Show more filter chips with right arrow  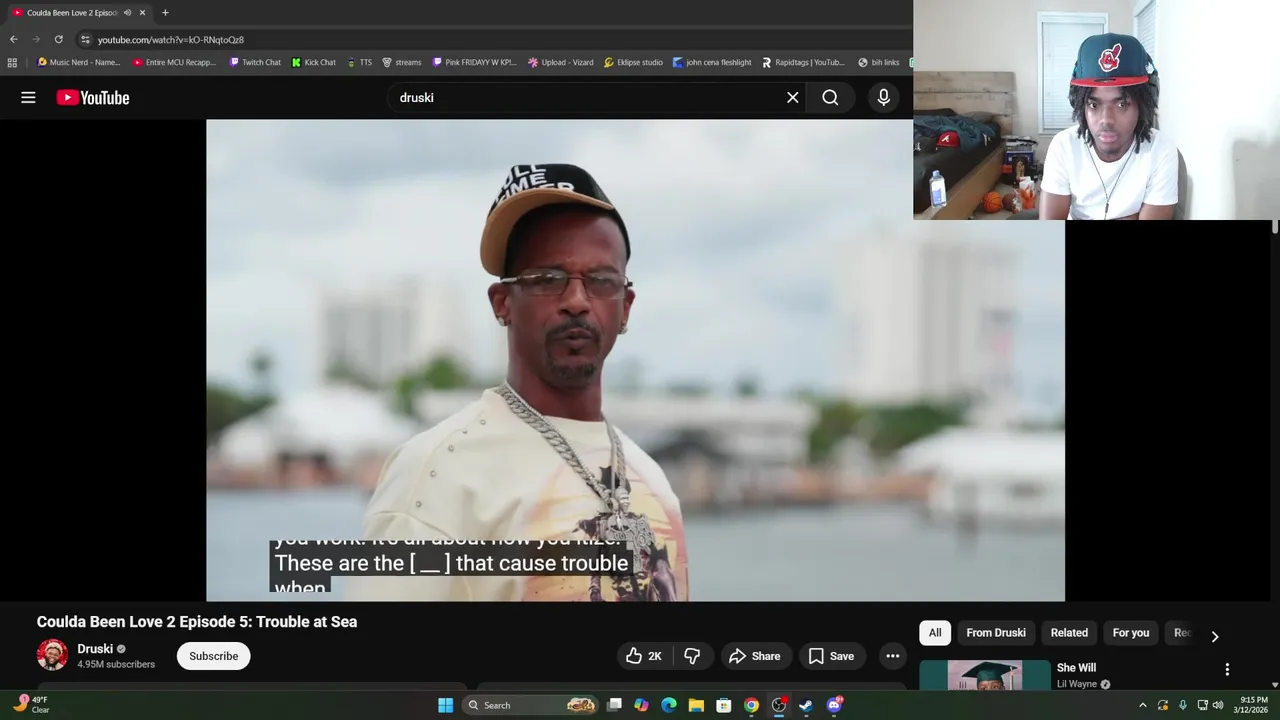(1215, 636)
